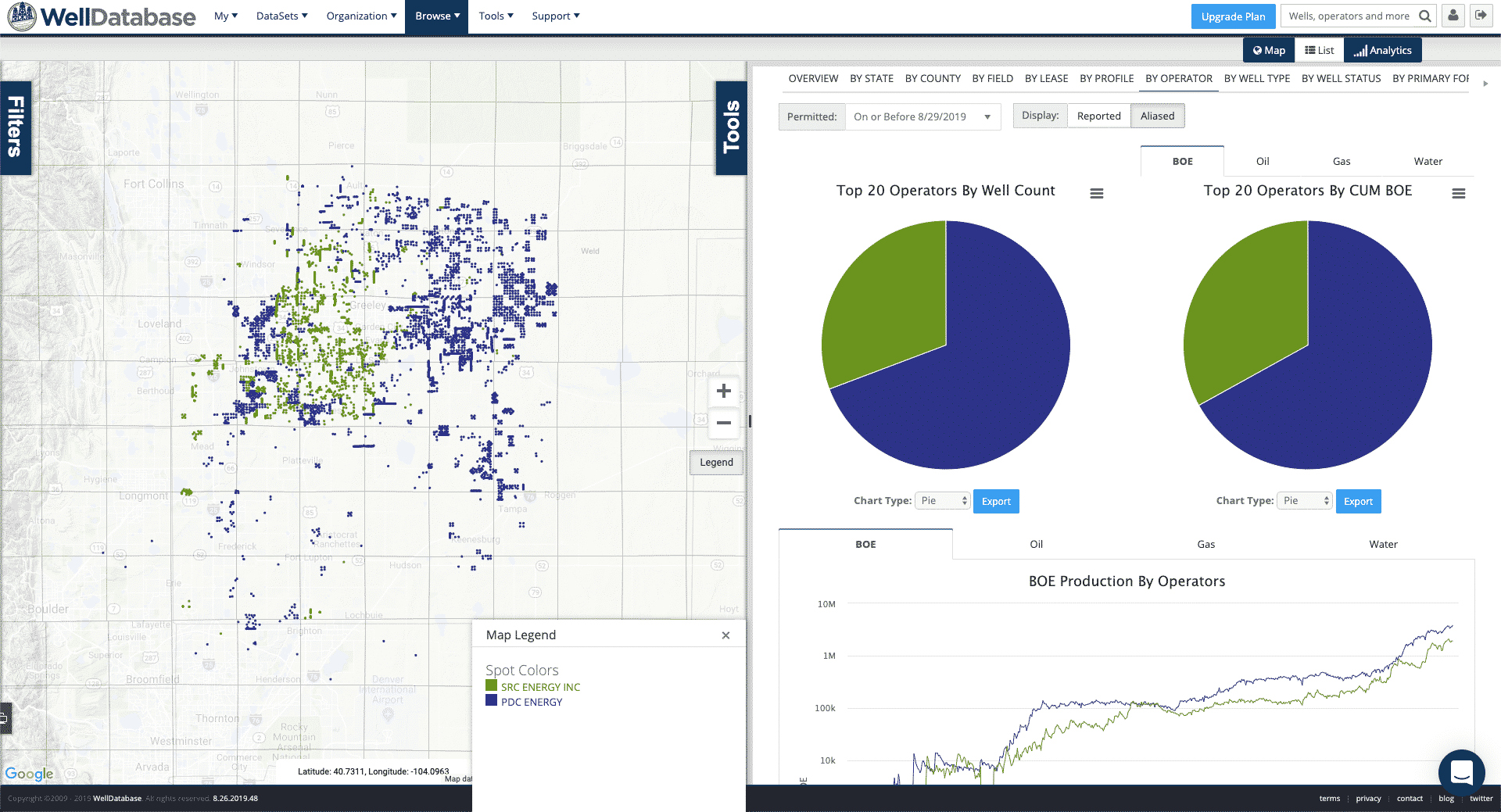This screenshot has height=812, width=1501.
Task: Click the sign out icon
Action: (x=1481, y=16)
